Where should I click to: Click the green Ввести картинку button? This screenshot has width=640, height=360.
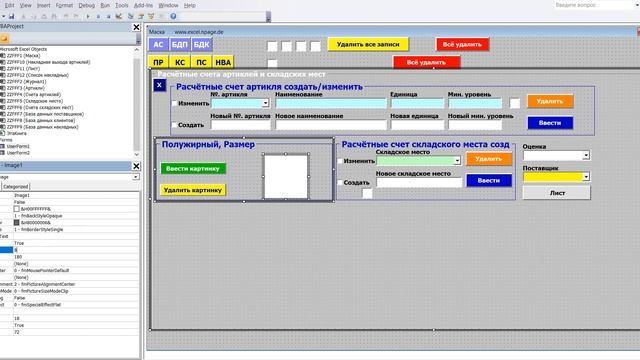coord(193,169)
